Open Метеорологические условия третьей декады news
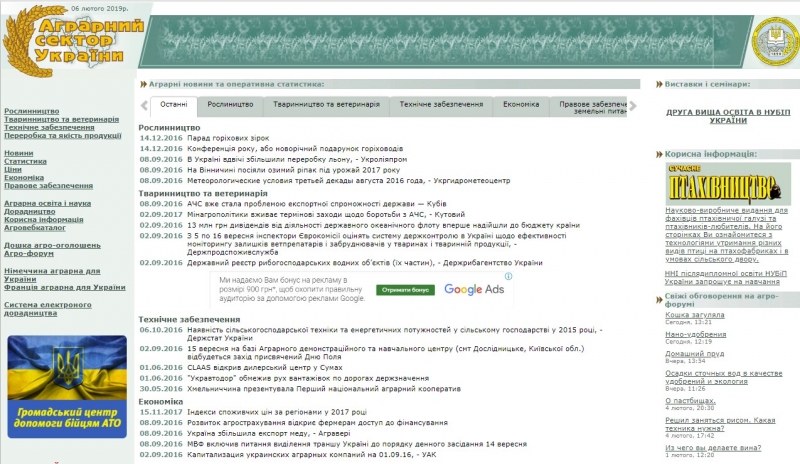This screenshot has height=464, width=800. coord(348,180)
